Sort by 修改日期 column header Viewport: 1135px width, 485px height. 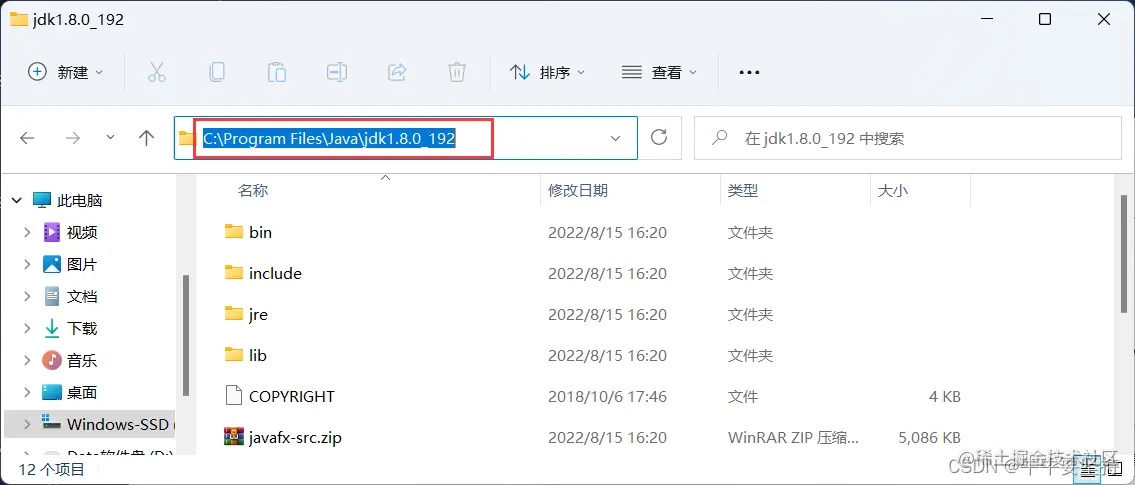(578, 190)
